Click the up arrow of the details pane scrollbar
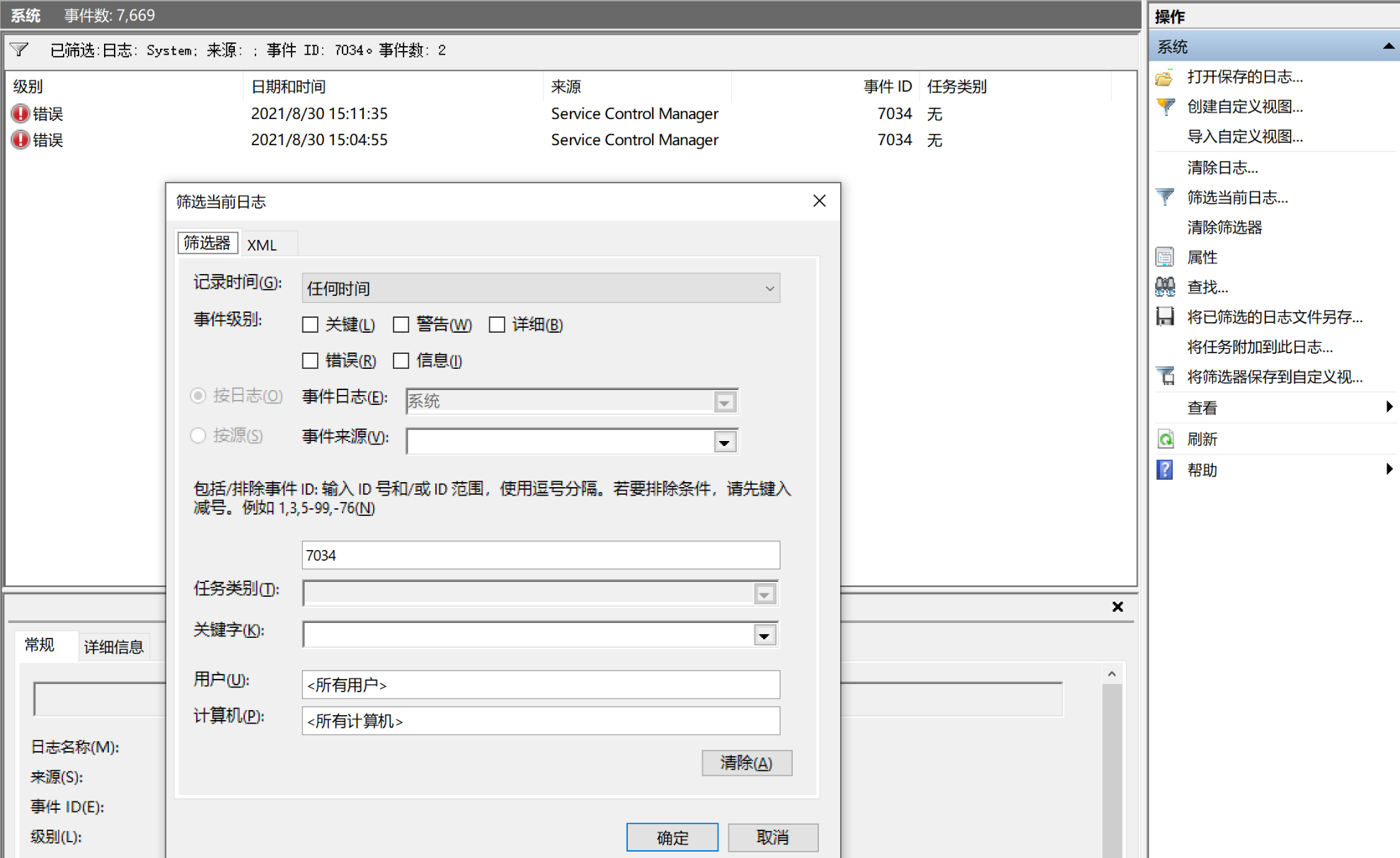The width and height of the screenshot is (1400, 858). 1112,674
